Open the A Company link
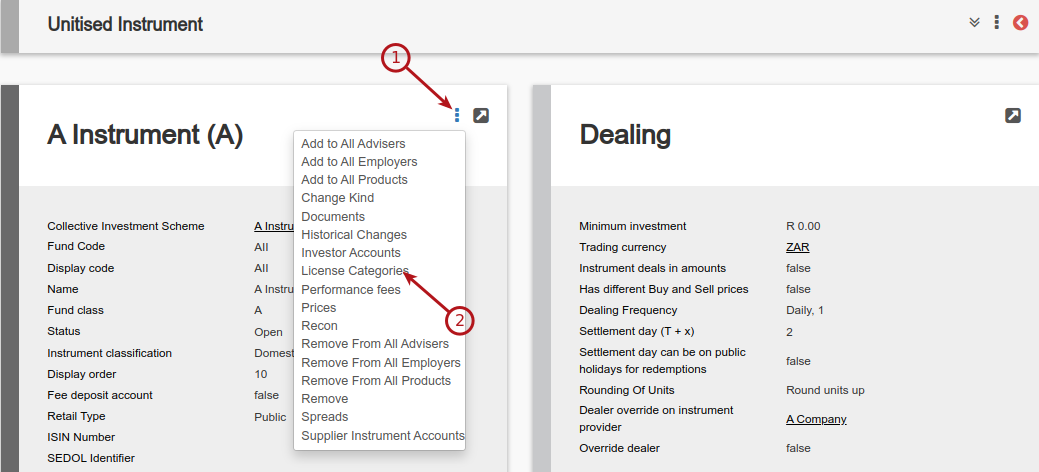 pos(816,419)
